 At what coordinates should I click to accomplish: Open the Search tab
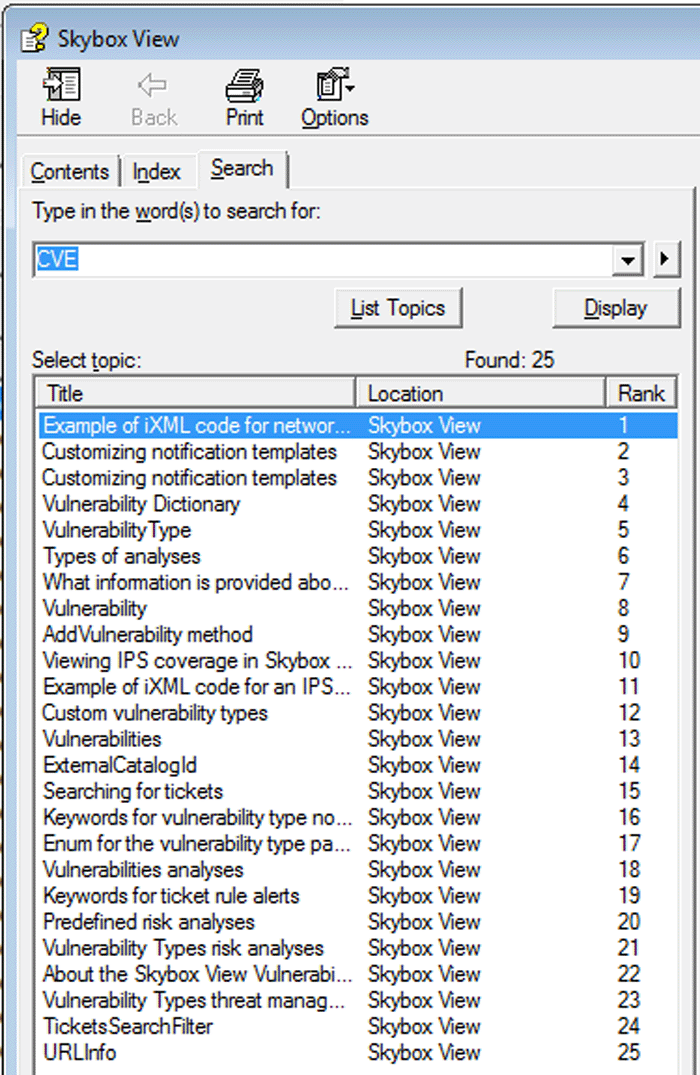[241, 168]
